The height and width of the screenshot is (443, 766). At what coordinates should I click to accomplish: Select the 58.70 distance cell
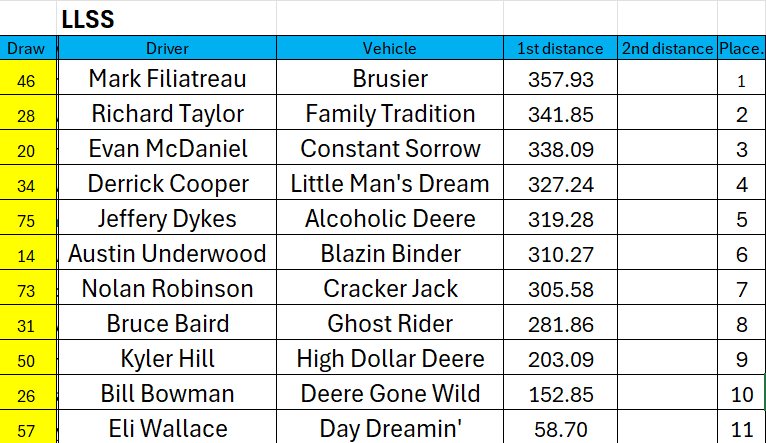click(560, 429)
